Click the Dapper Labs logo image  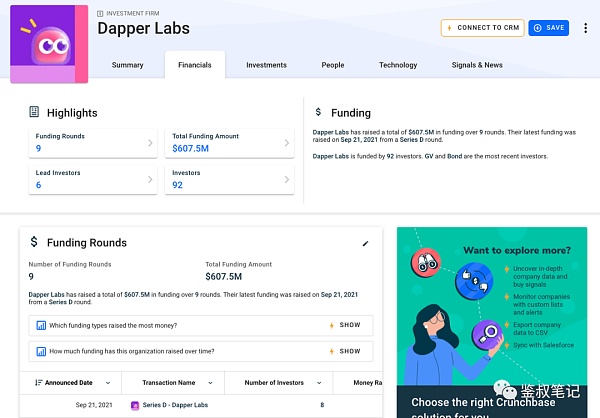(49, 44)
